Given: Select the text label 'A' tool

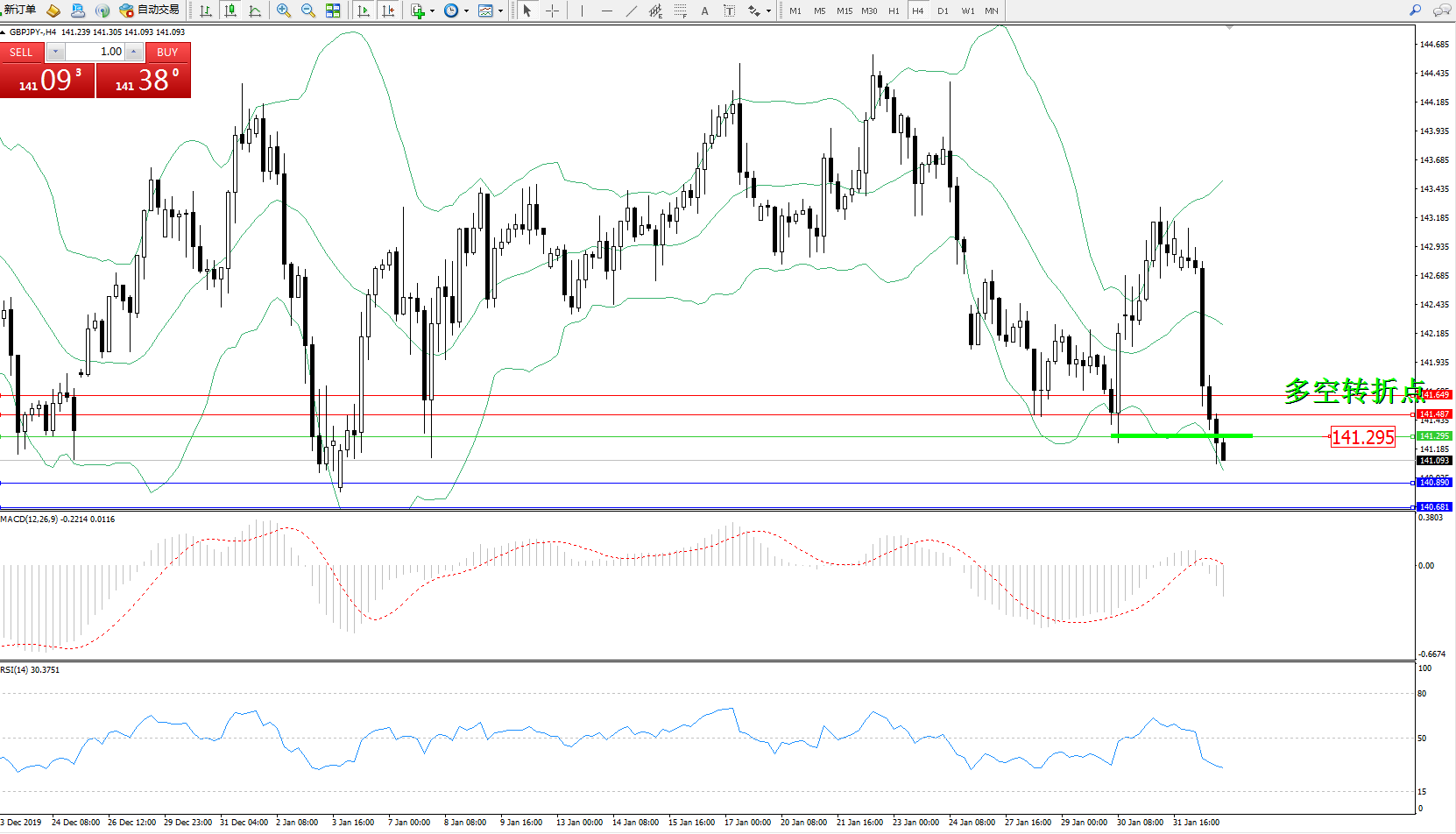Looking at the screenshot, I should [x=704, y=11].
